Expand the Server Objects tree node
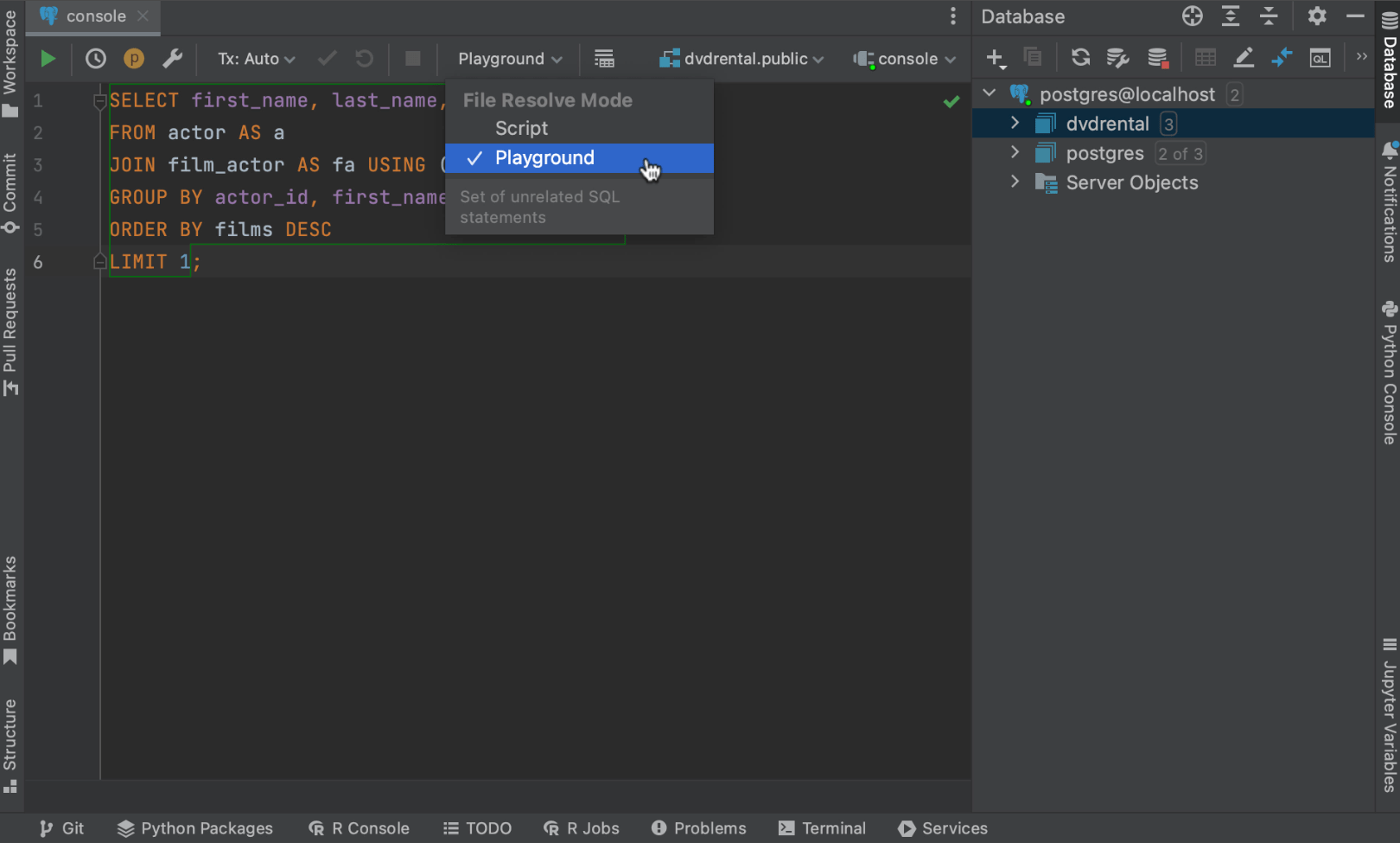This screenshot has height=843, width=1400. 1015,182
